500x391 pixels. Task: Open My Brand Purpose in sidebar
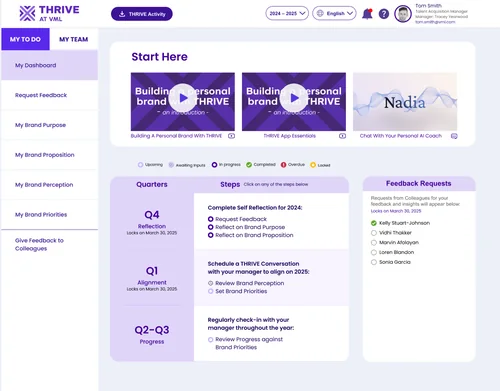(x=49, y=125)
